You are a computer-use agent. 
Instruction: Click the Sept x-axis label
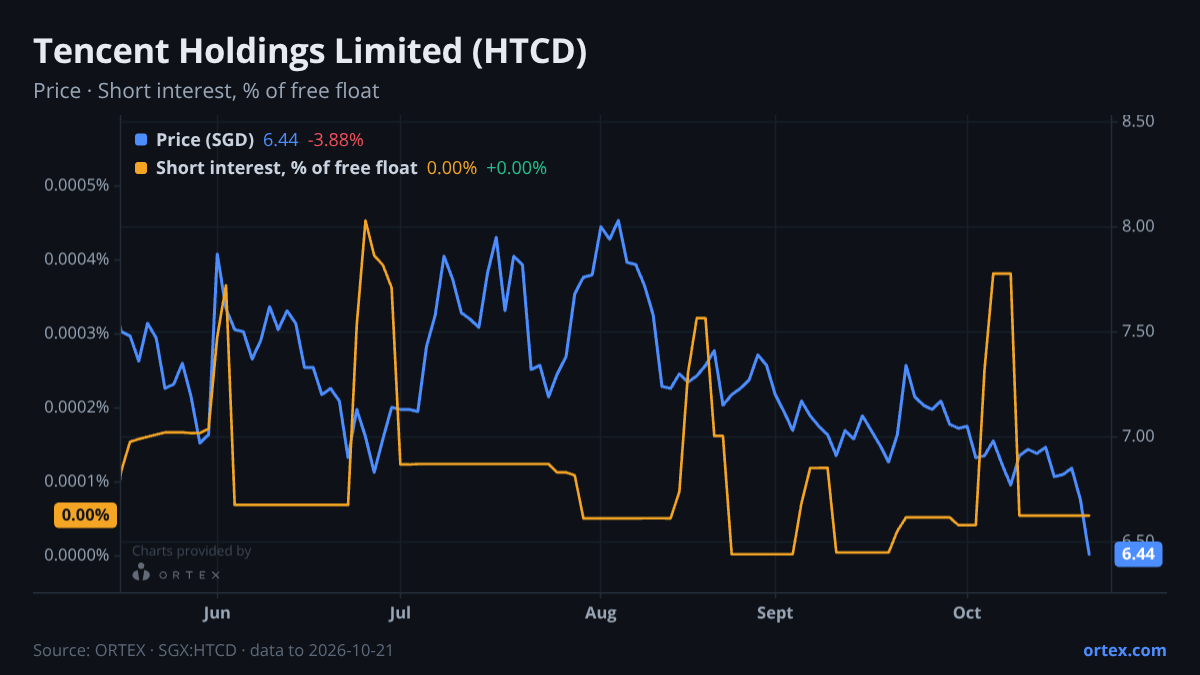pyautogui.click(x=775, y=612)
